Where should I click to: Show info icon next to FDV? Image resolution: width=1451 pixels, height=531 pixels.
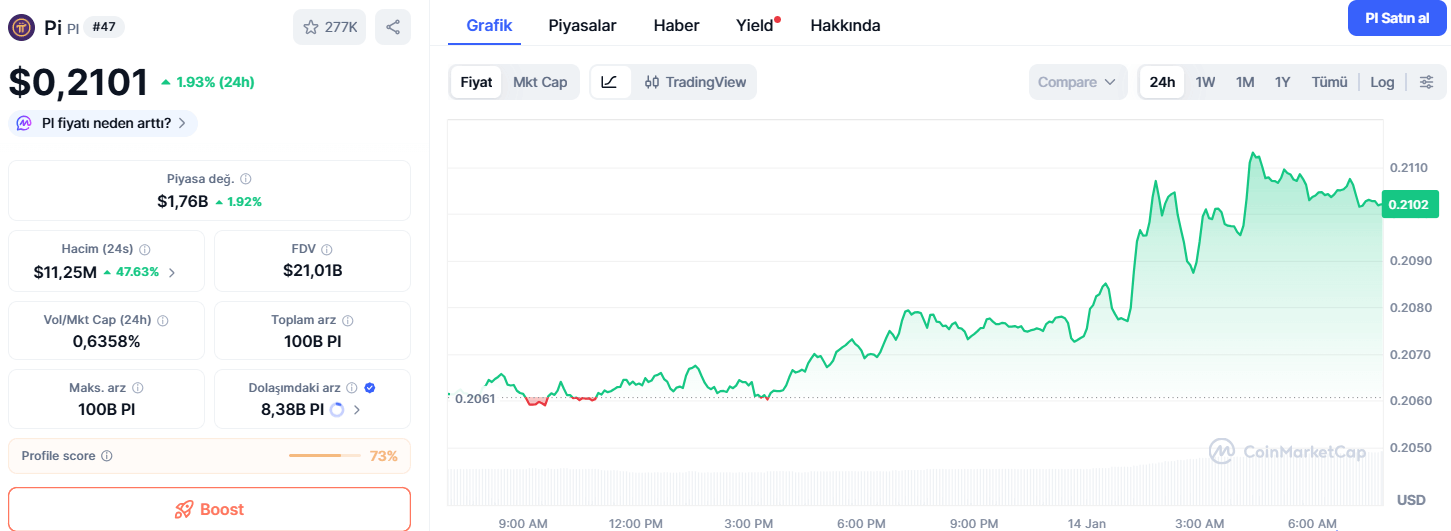tap(327, 249)
